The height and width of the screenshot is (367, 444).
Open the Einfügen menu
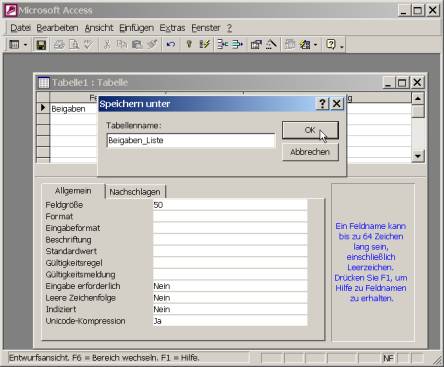tap(137, 28)
